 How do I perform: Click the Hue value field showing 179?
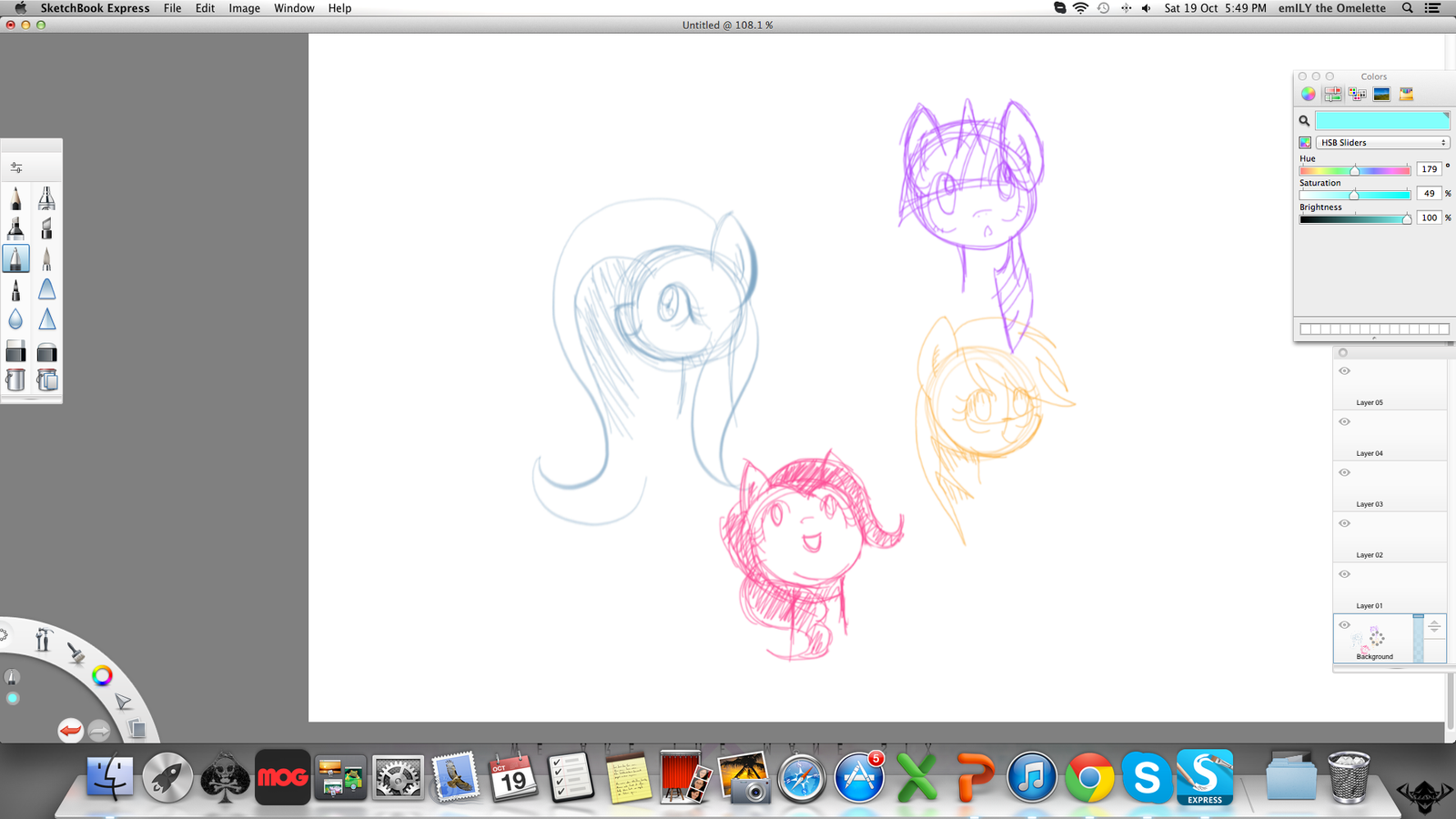pyautogui.click(x=1429, y=169)
